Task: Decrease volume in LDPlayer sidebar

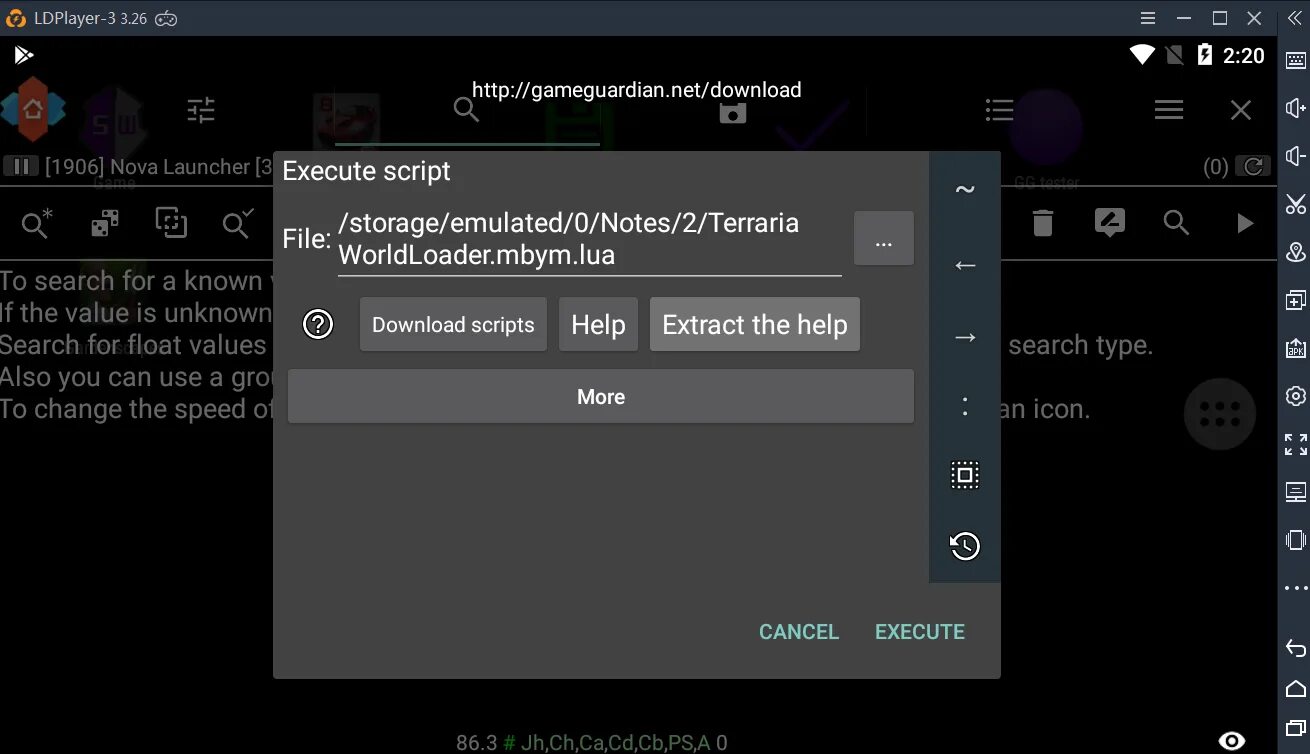Action: coord(1295,156)
